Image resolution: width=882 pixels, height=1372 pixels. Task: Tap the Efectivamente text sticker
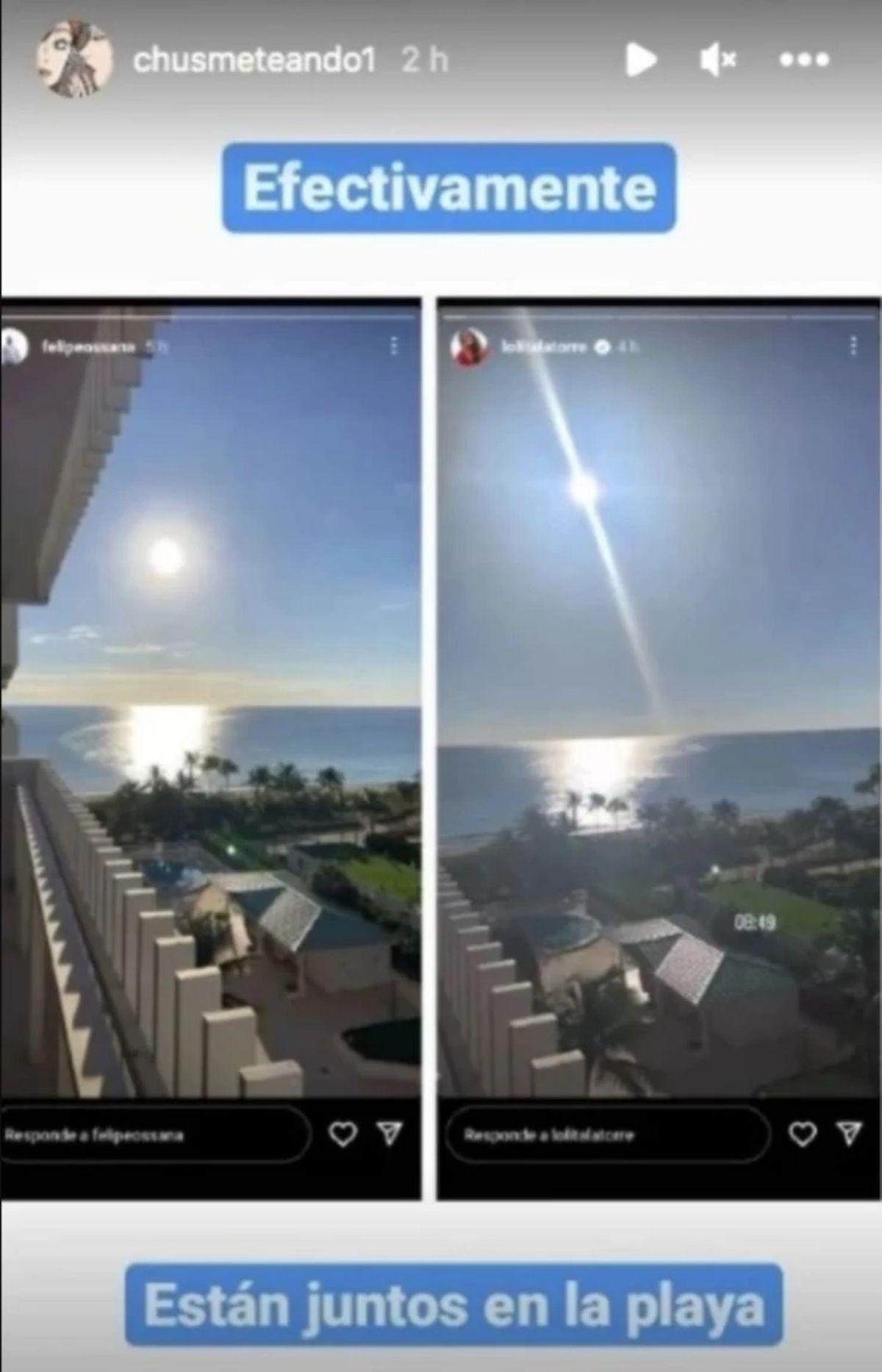click(x=449, y=188)
